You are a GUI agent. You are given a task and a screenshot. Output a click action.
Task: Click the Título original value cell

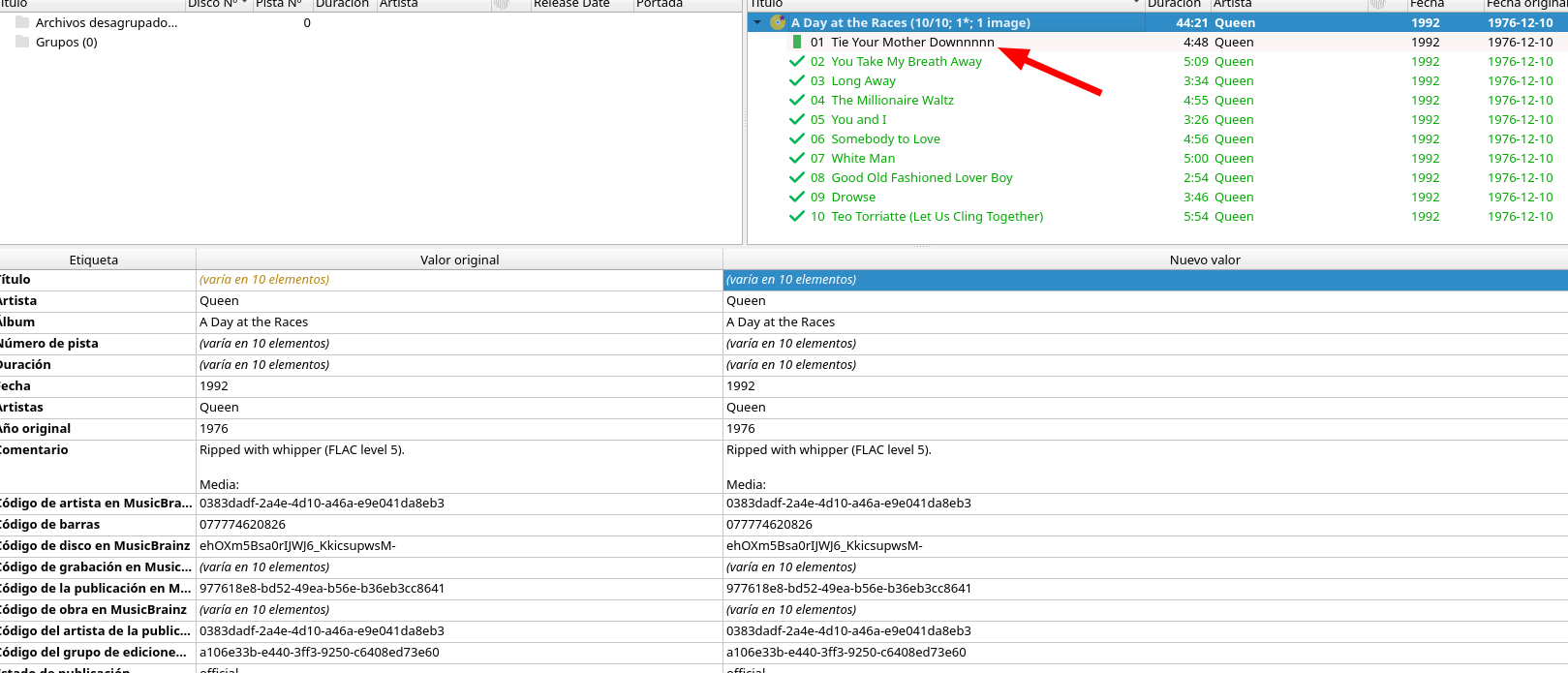[x=460, y=280]
